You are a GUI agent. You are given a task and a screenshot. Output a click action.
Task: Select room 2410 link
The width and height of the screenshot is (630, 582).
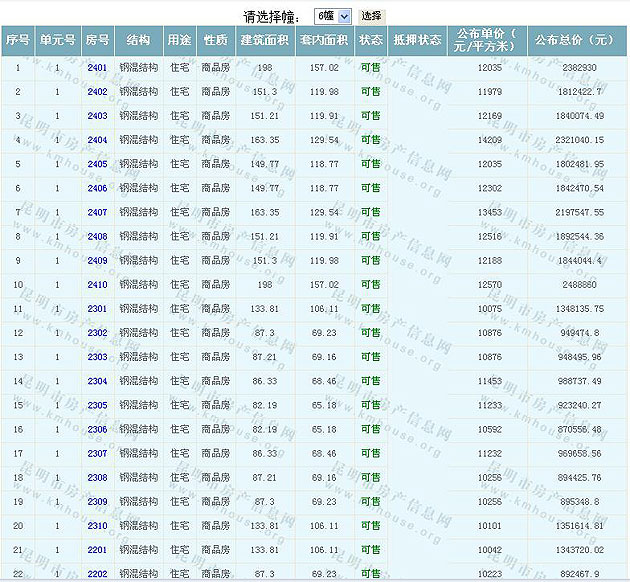coord(97,285)
